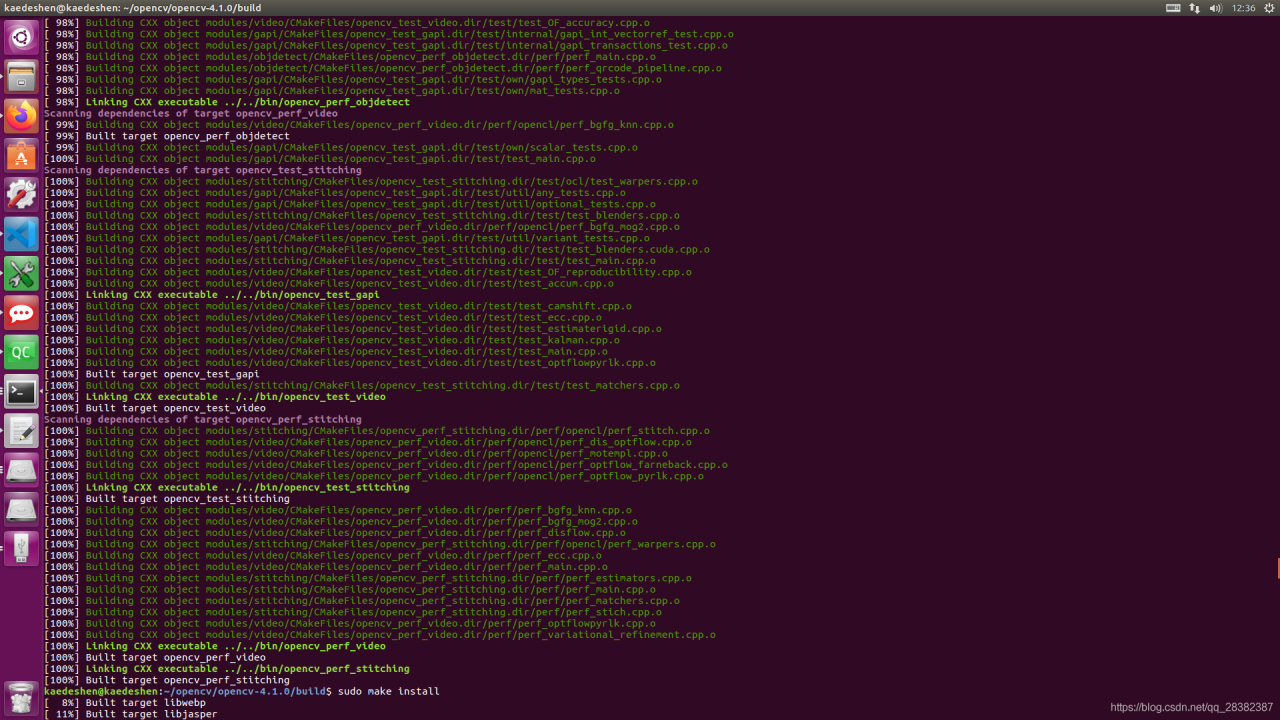Launch Visual Studio Code from the launcher
The image size is (1280, 720).
pos(21,234)
